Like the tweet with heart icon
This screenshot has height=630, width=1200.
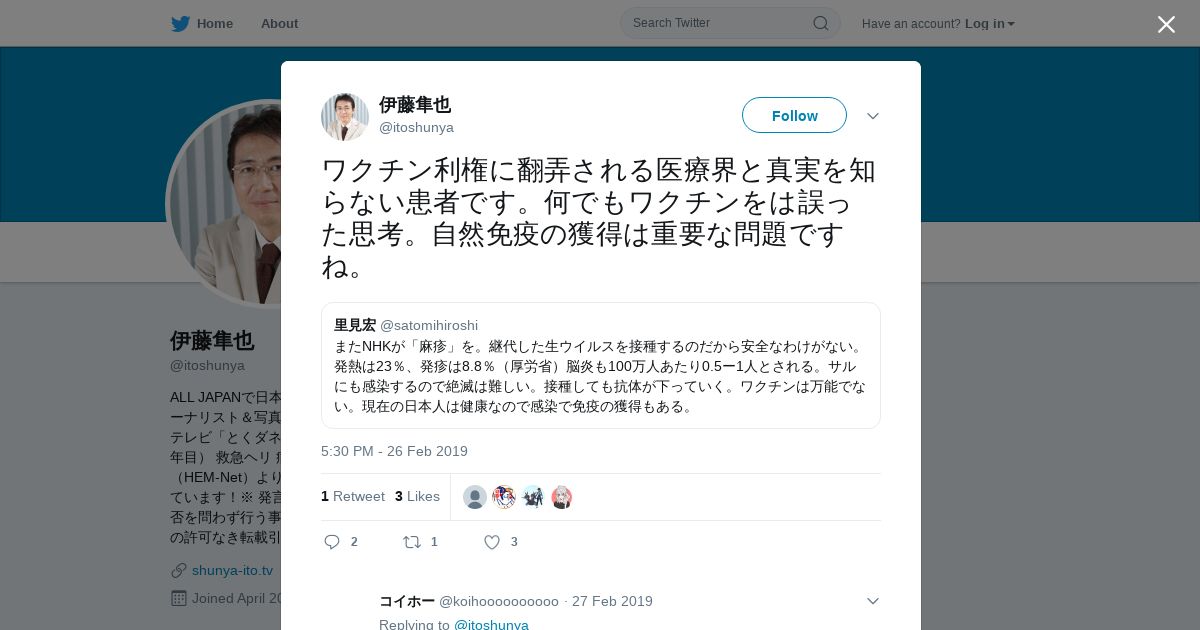point(491,542)
